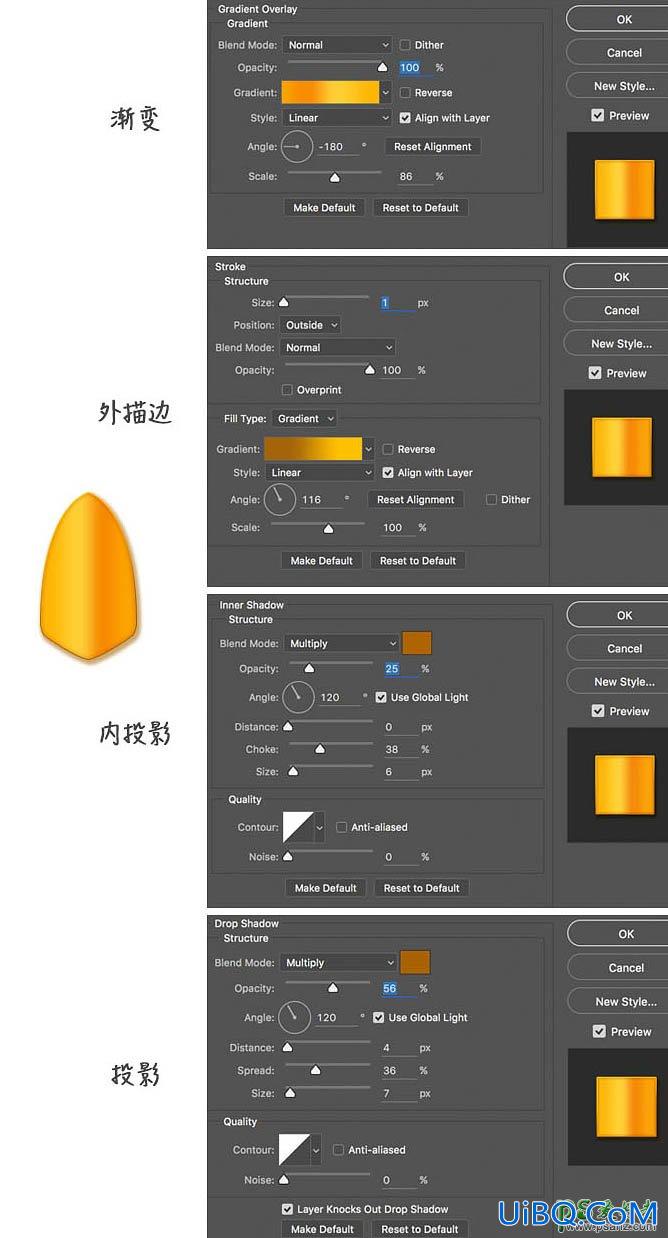Image resolution: width=668 pixels, height=1238 pixels.
Task: Click the Drop Shadow angle dial
Action: (x=294, y=1017)
